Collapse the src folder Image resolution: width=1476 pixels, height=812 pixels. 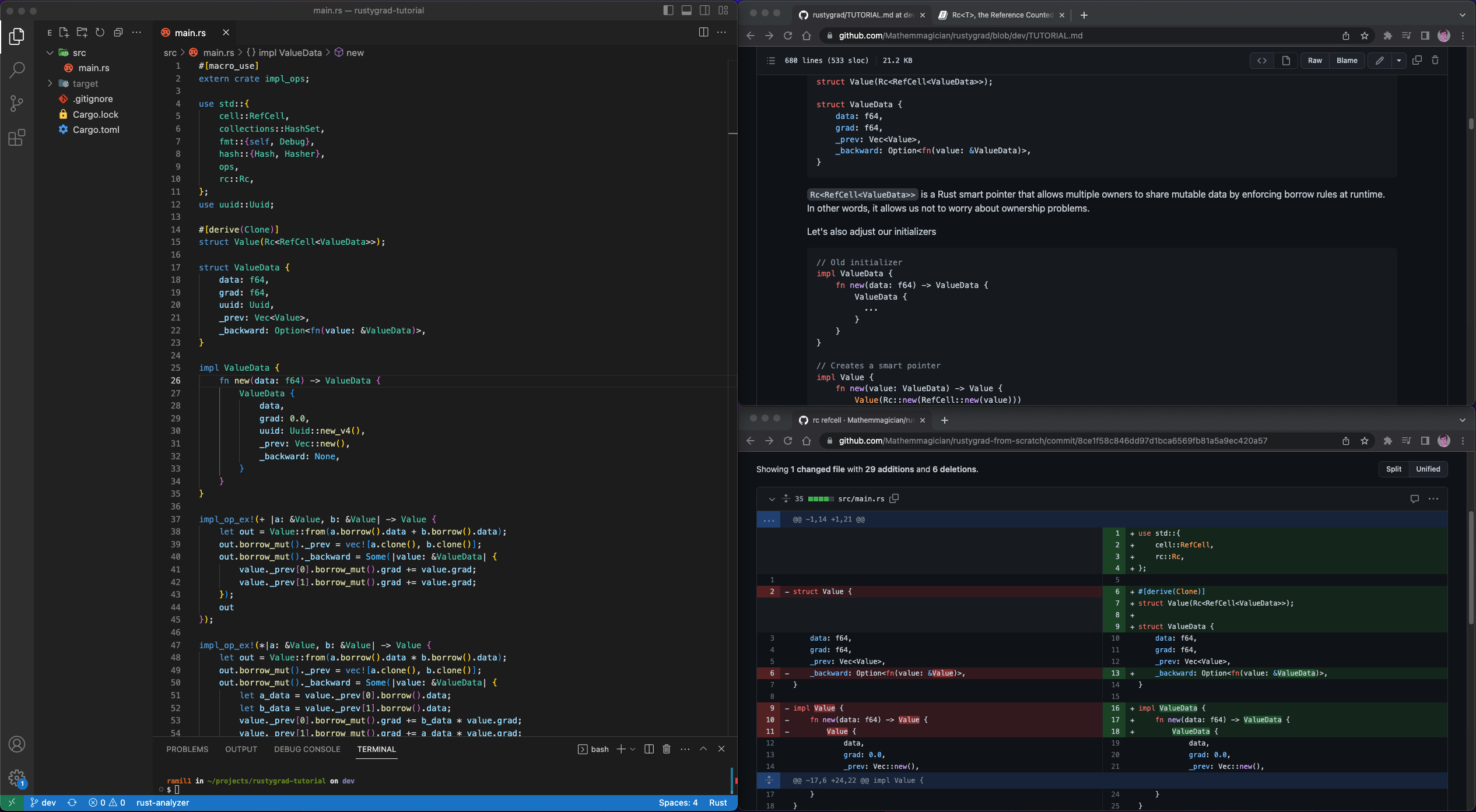coord(50,52)
